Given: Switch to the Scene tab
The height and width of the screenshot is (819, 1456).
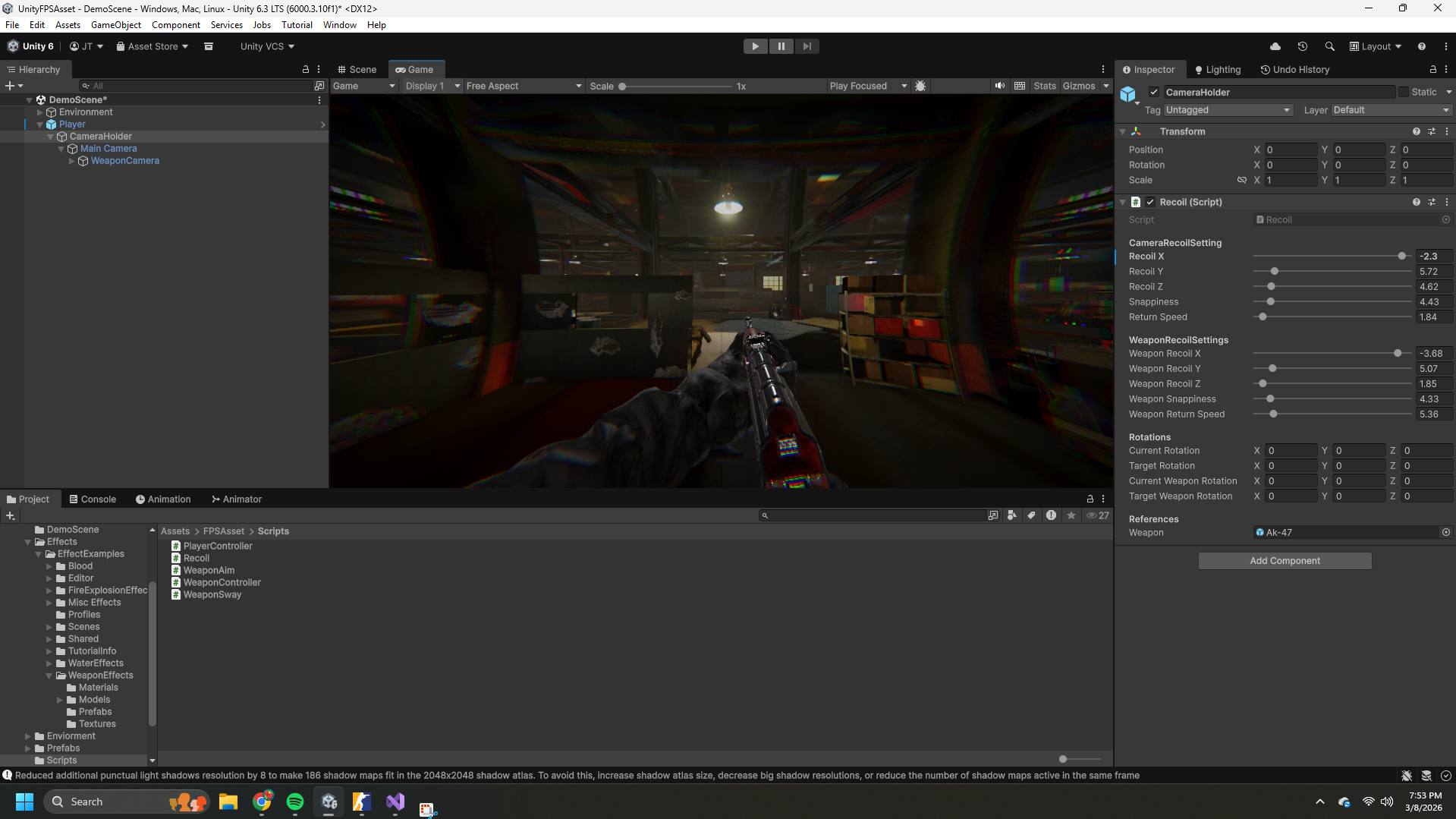Looking at the screenshot, I should tap(357, 69).
